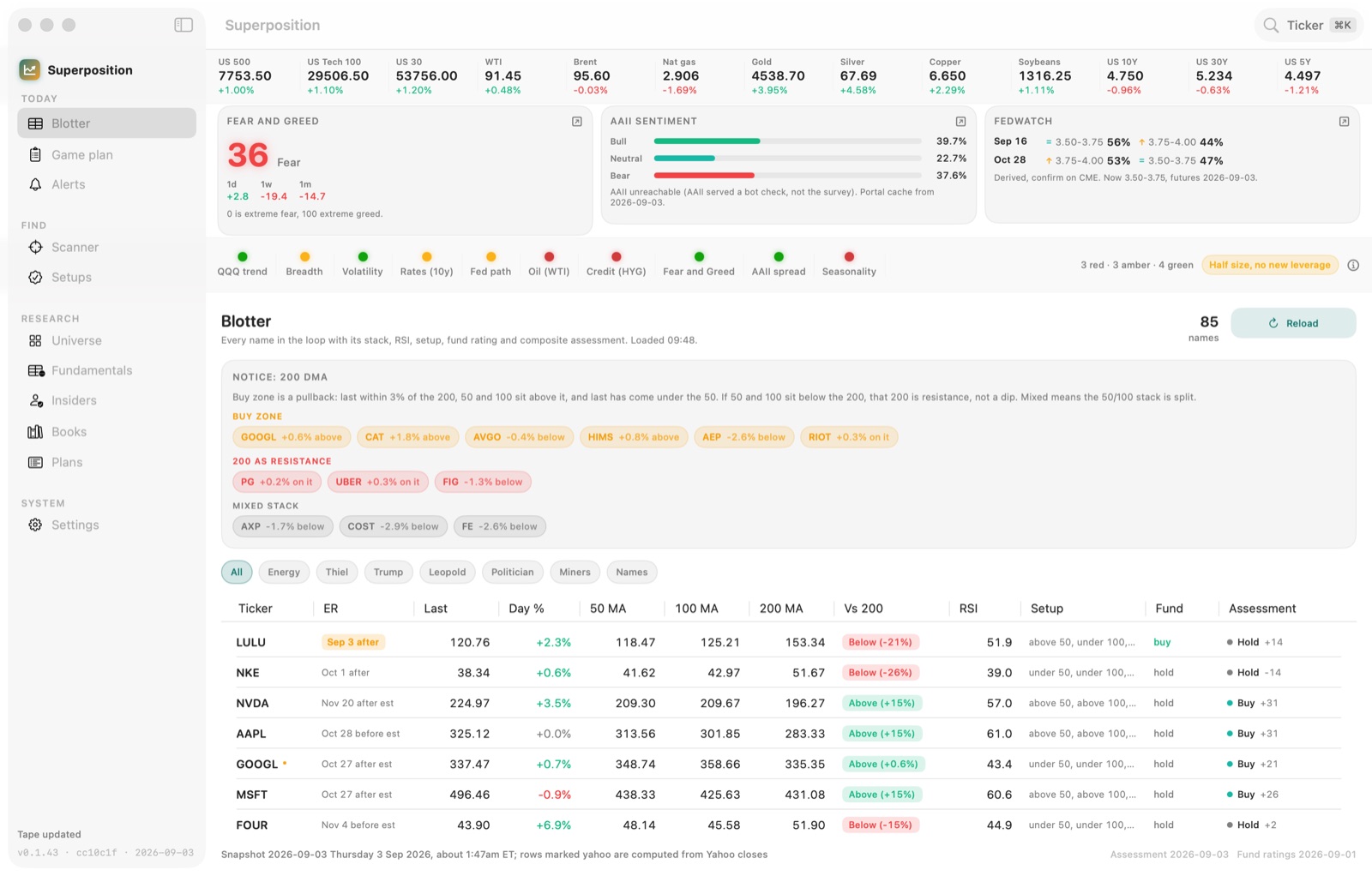Screen dimensions: 1372x876
Task: Click the NVDA ticker in the table
Action: click(253, 703)
